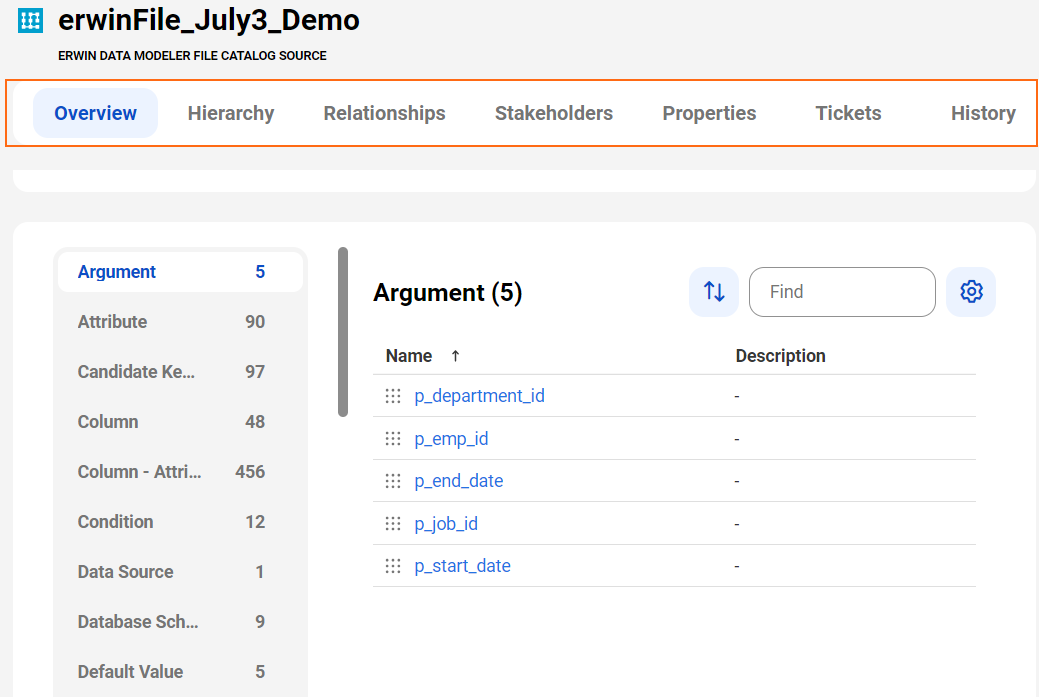The image size is (1039, 697).
Task: Click the Description column header
Action: pos(781,356)
